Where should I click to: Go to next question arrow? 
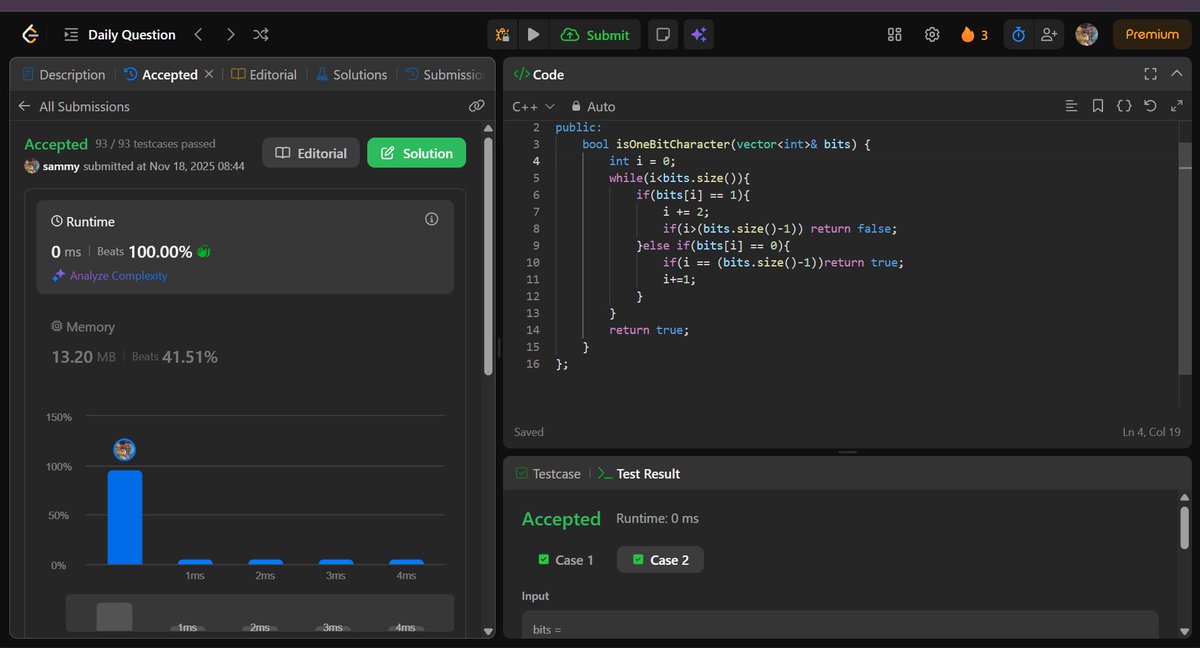click(231, 34)
